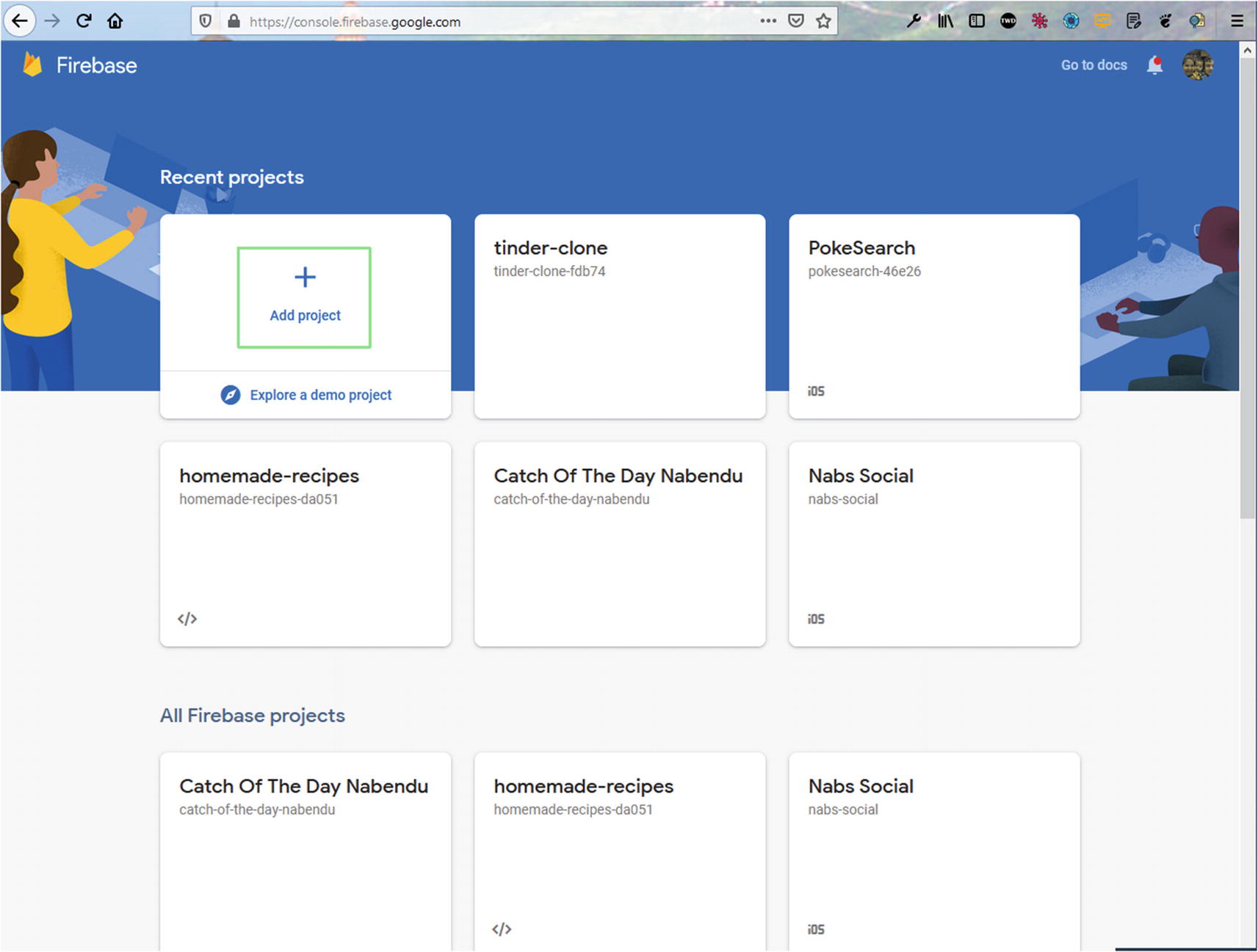Screen dimensions: 1258x952
Task: Open the page actions three-dot menu
Action: (x=768, y=21)
